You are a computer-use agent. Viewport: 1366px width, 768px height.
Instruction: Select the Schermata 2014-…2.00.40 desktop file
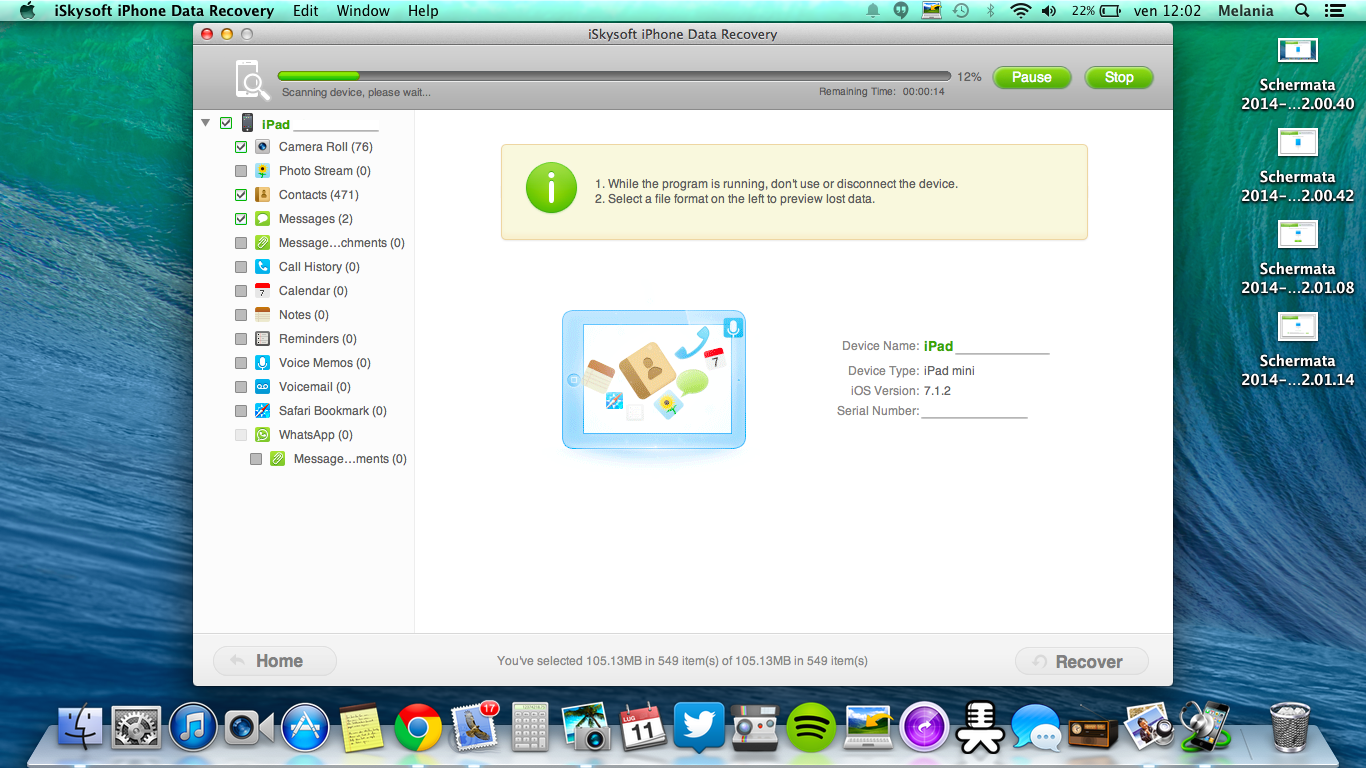pyautogui.click(x=1298, y=75)
